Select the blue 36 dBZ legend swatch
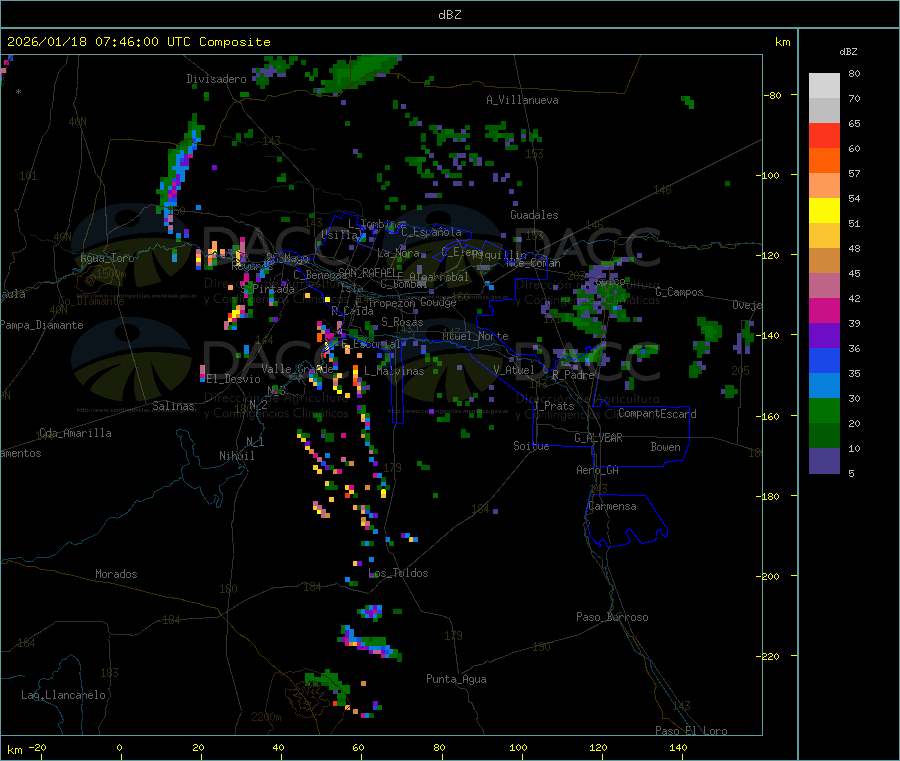Image resolution: width=900 pixels, height=761 pixels. (824, 360)
